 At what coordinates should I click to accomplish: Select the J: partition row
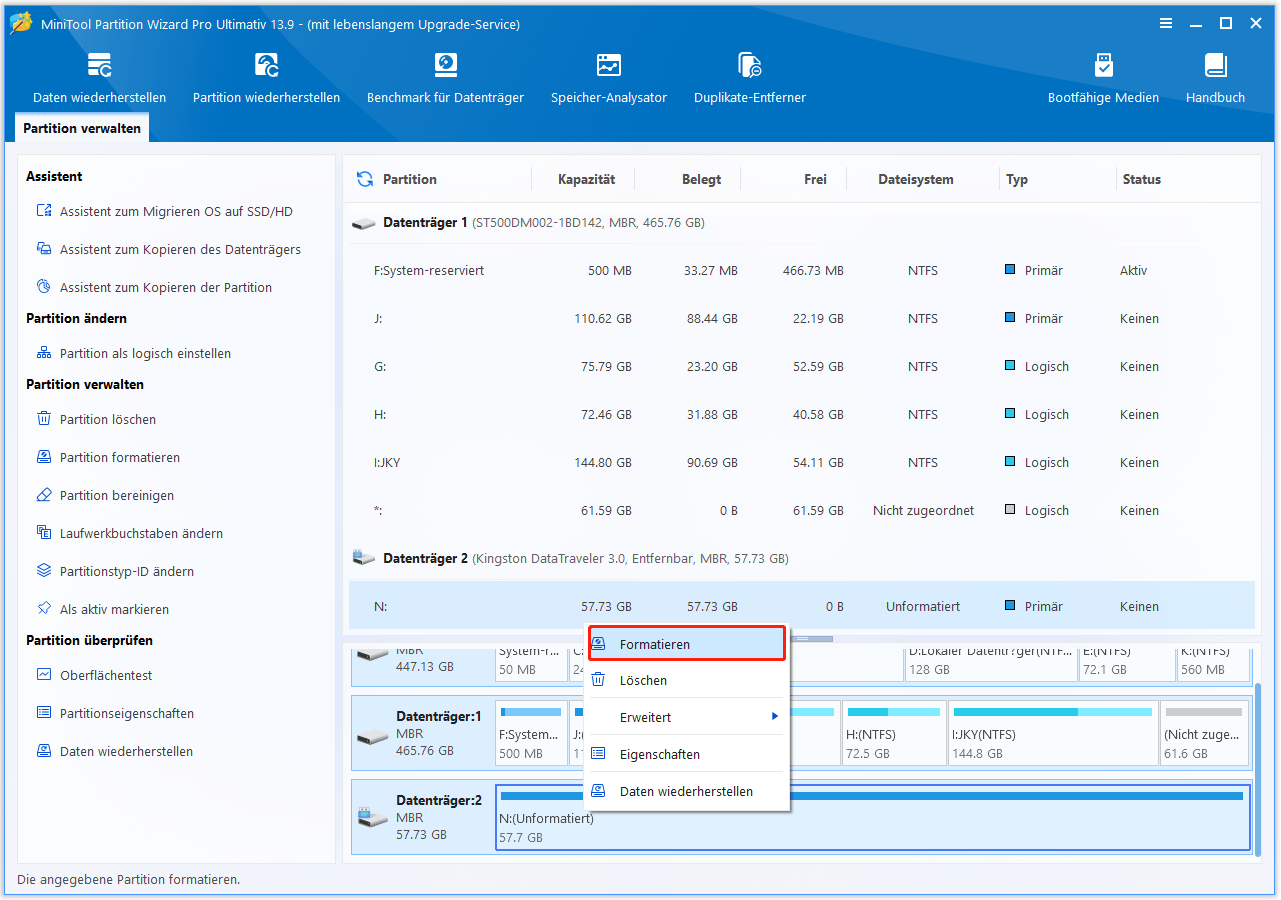pos(802,319)
